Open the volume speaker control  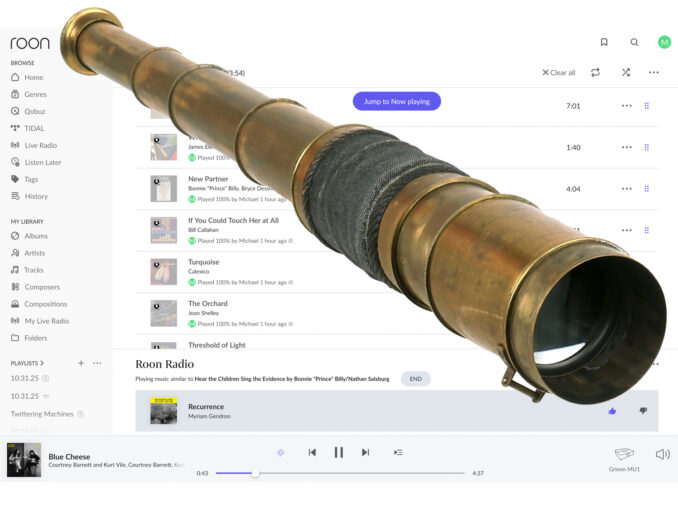(x=662, y=454)
